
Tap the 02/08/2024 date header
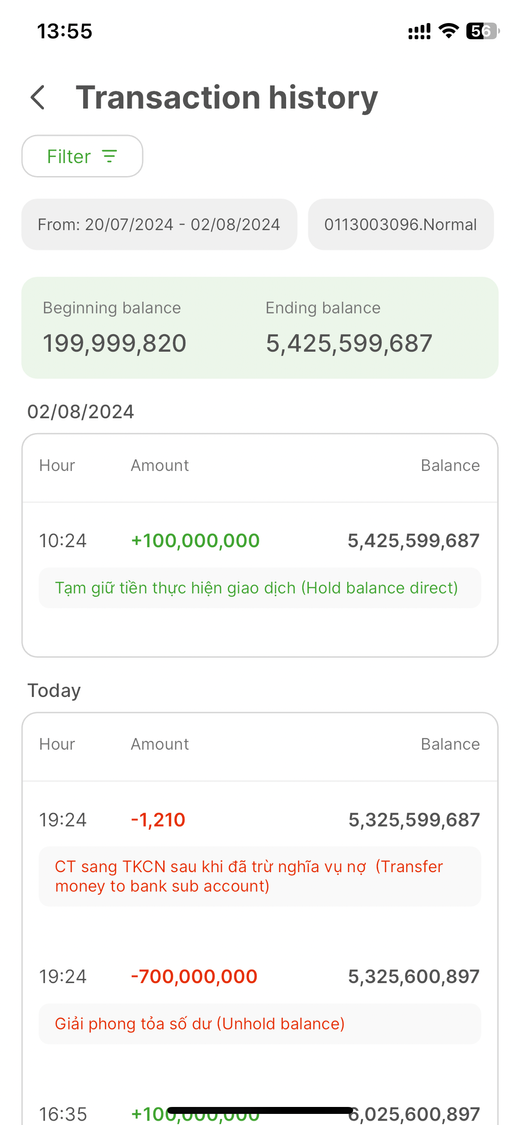(81, 412)
